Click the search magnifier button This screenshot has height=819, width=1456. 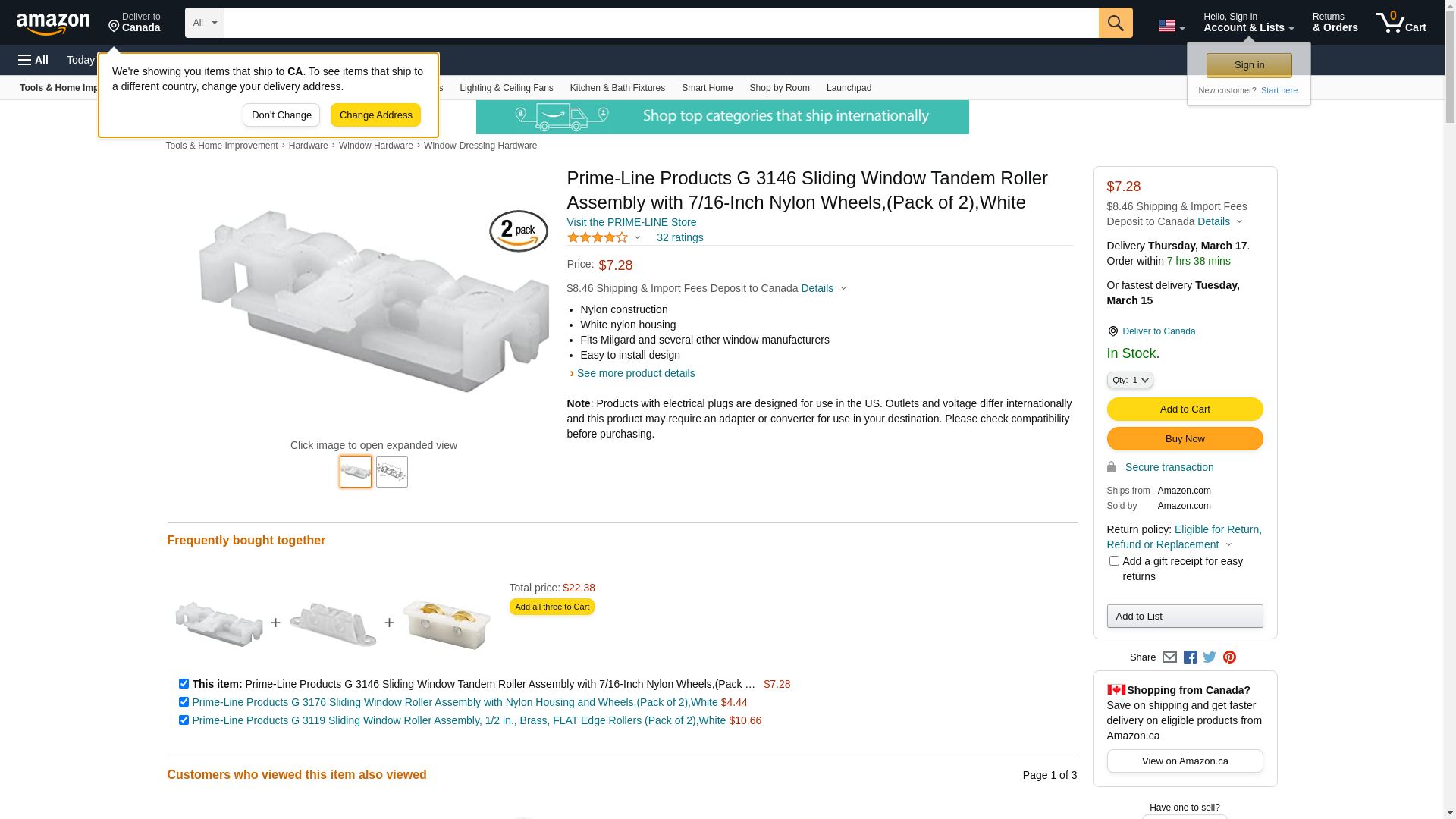point(1116,23)
